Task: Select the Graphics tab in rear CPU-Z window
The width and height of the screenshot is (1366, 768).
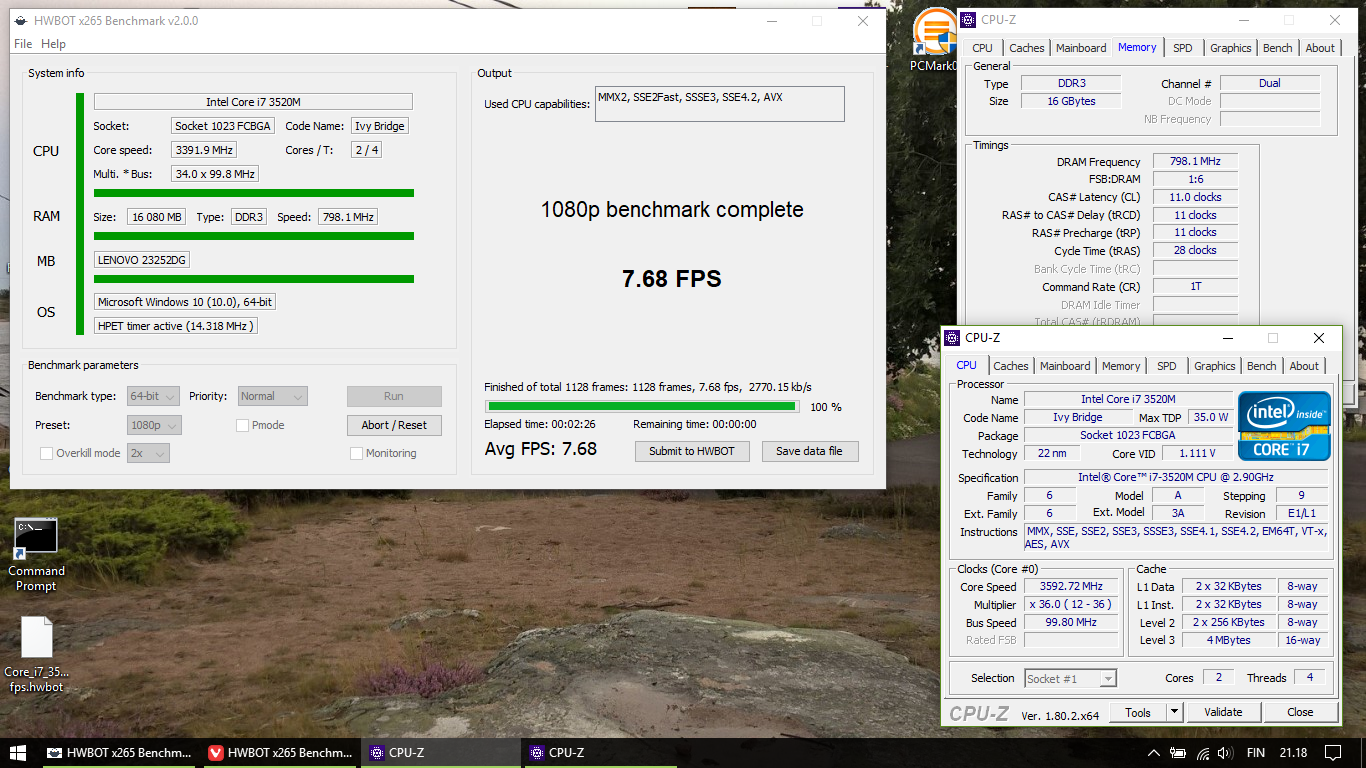Action: (1231, 48)
